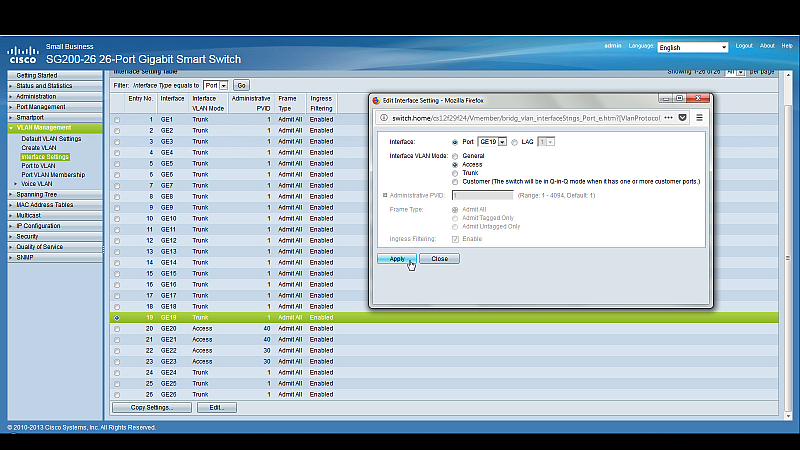Select the GE1 row radio button
800x450 pixels.
tap(117, 120)
